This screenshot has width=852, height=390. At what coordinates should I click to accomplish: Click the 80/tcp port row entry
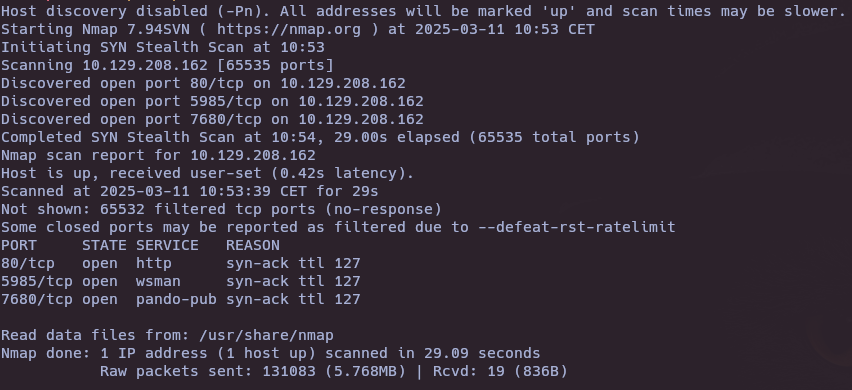(x=180, y=263)
